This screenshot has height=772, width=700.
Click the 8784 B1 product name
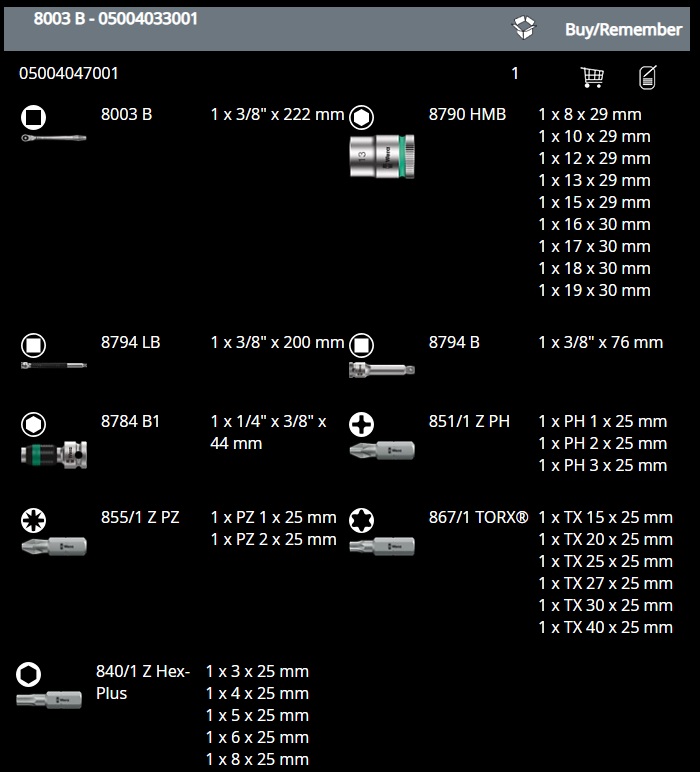130,421
